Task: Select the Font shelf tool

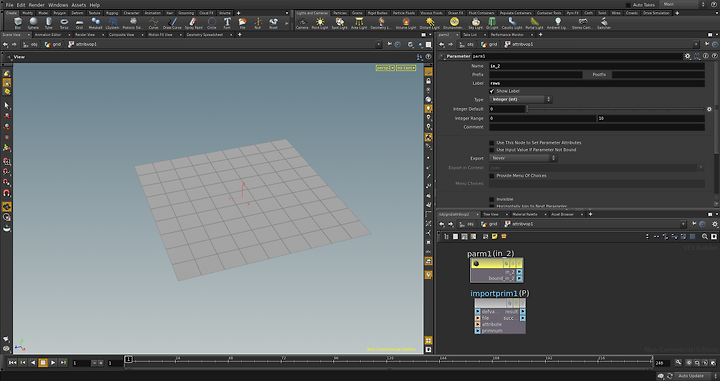Action: 227,23
